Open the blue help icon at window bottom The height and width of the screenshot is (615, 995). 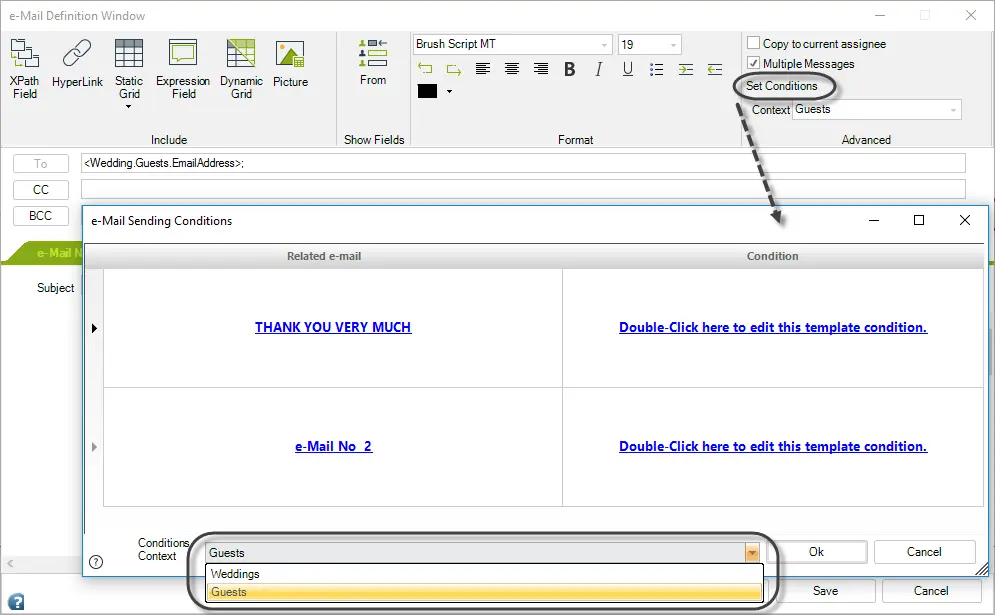(16, 601)
